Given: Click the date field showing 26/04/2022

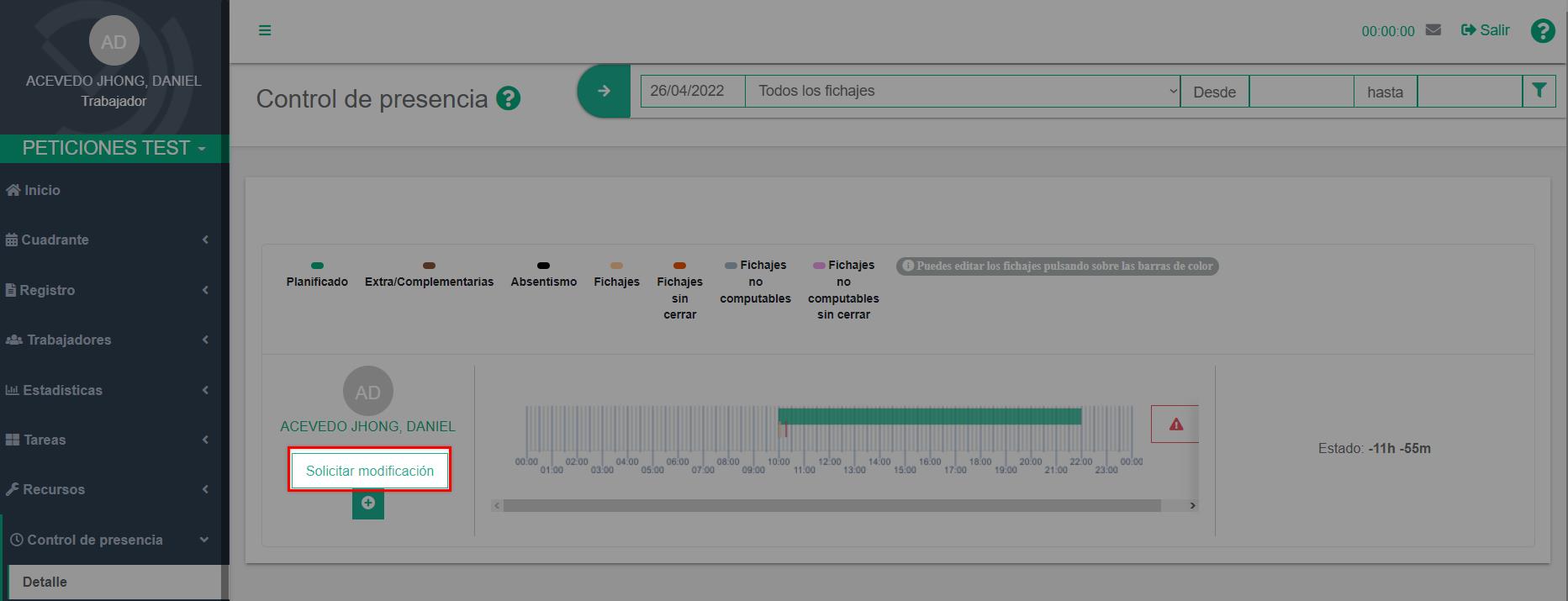Looking at the screenshot, I should tap(692, 91).
